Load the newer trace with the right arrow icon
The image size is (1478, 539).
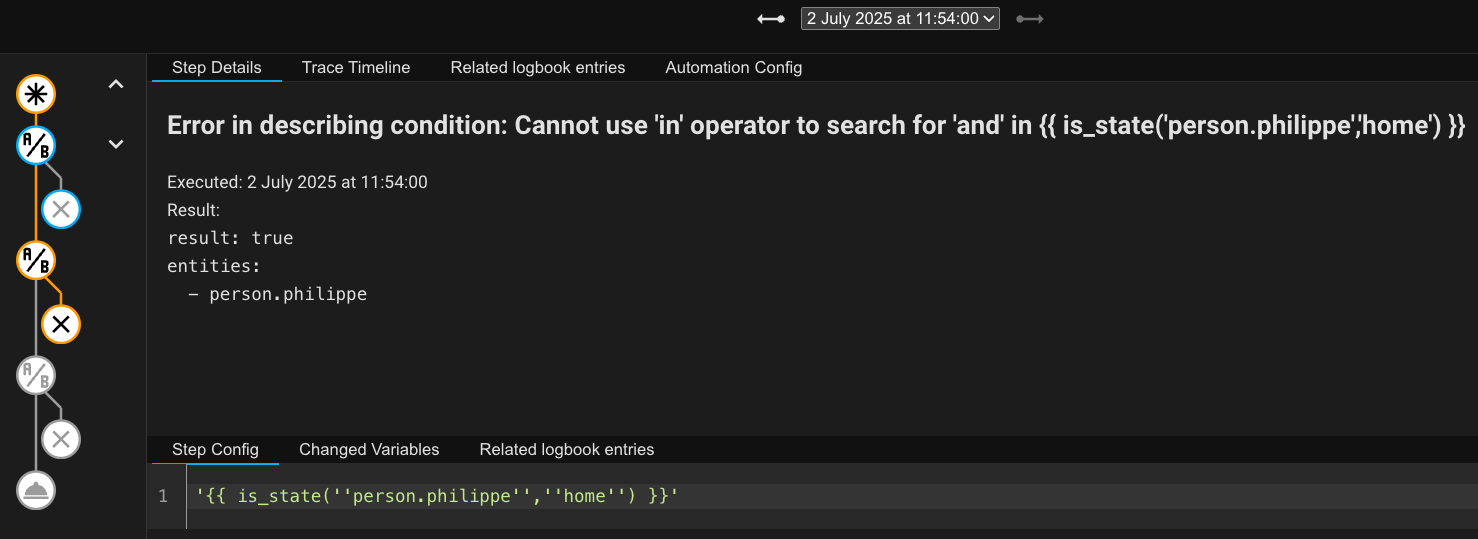click(1030, 18)
